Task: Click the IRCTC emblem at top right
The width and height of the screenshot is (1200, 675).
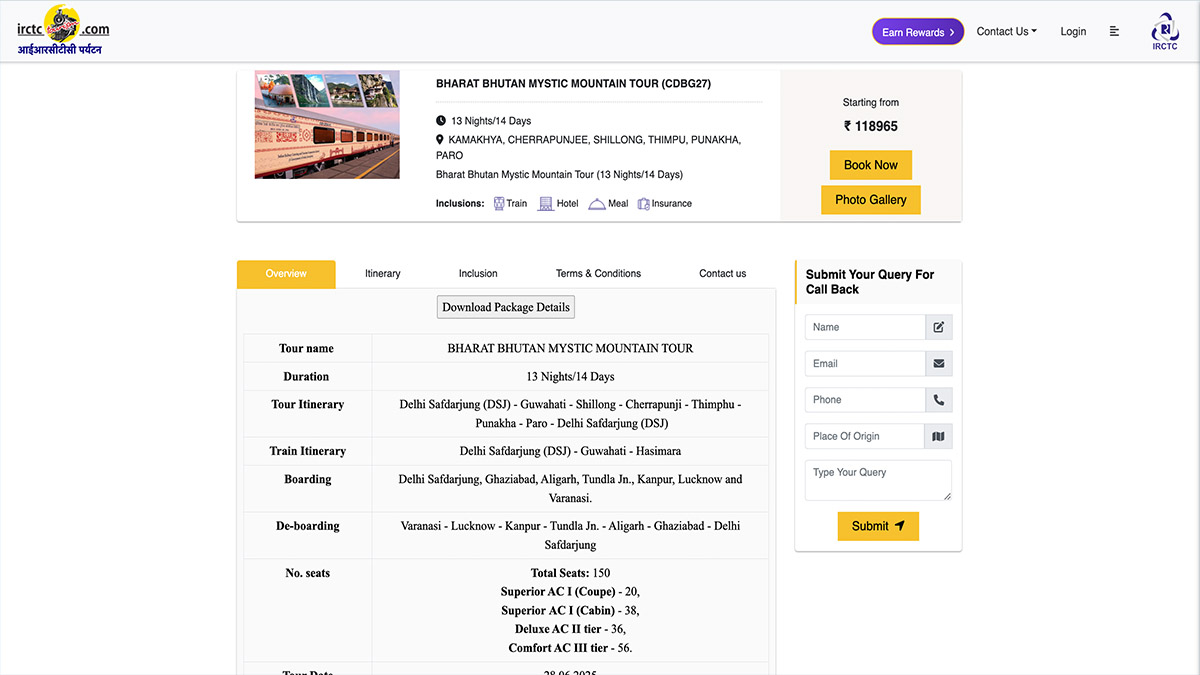Action: click(x=1164, y=31)
